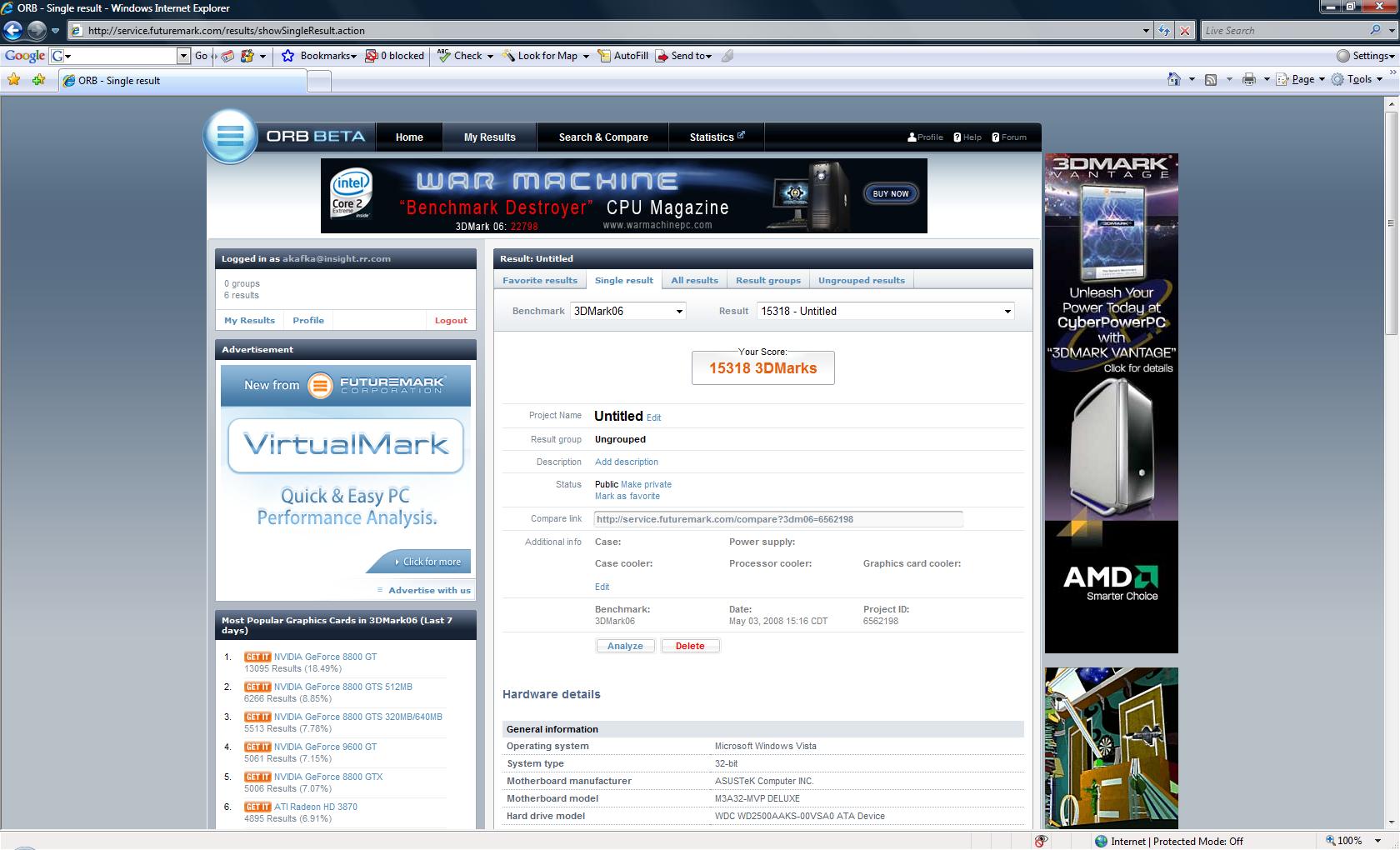Click the 3DMark Vantage CyberPowerPC ad
1400x850 pixels.
click(x=1112, y=402)
